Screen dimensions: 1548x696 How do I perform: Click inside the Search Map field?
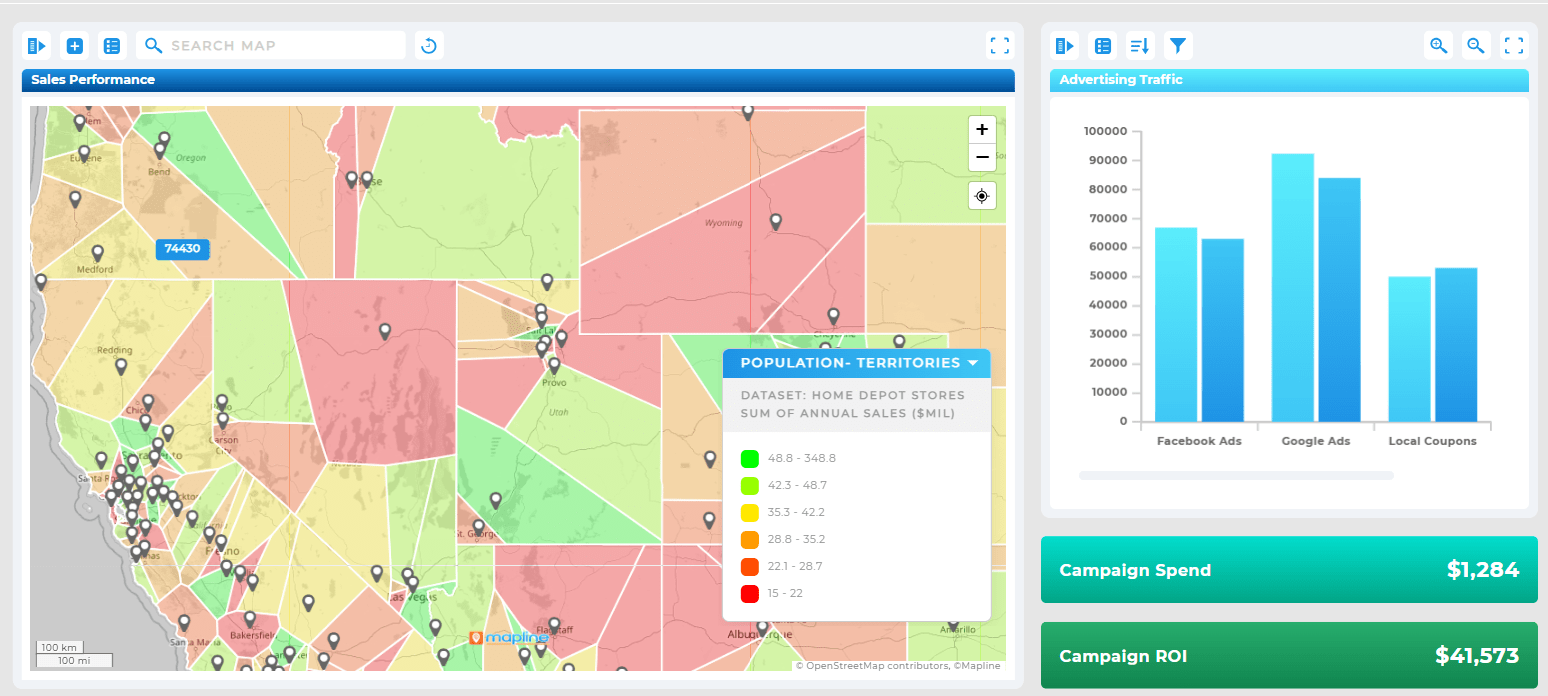tap(270, 45)
